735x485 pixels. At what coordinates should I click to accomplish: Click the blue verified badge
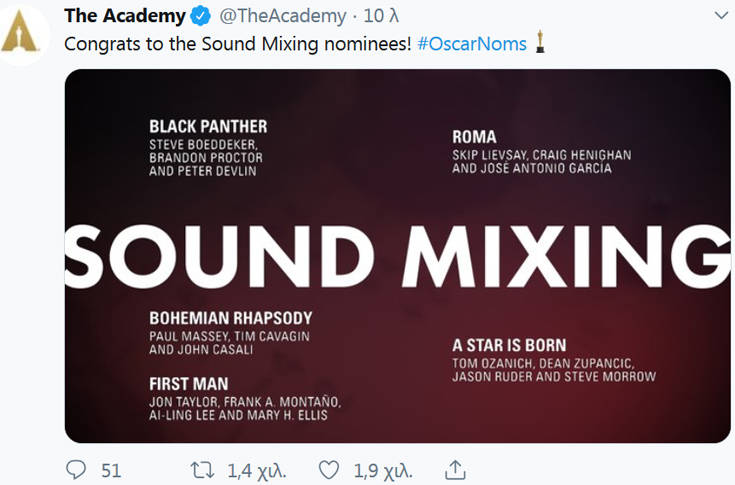pos(201,16)
